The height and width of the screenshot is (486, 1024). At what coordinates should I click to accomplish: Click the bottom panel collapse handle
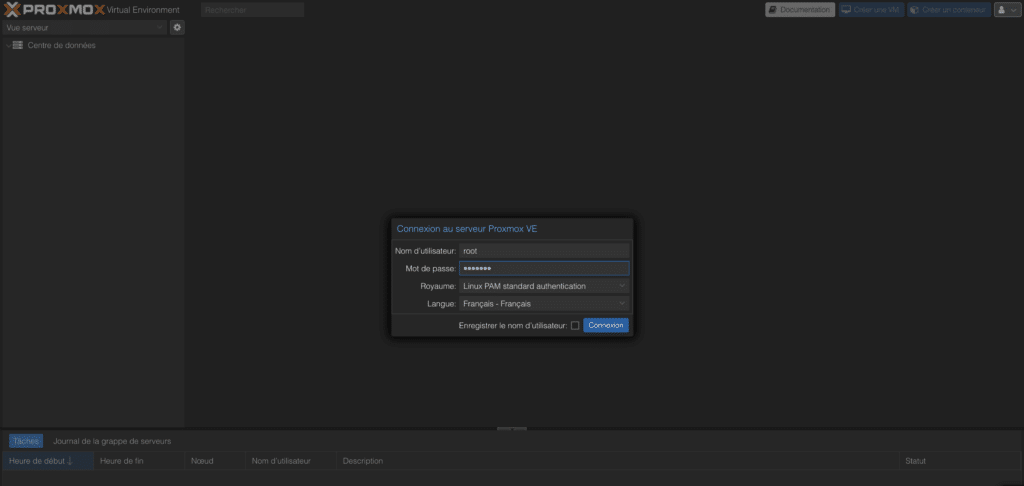point(512,429)
